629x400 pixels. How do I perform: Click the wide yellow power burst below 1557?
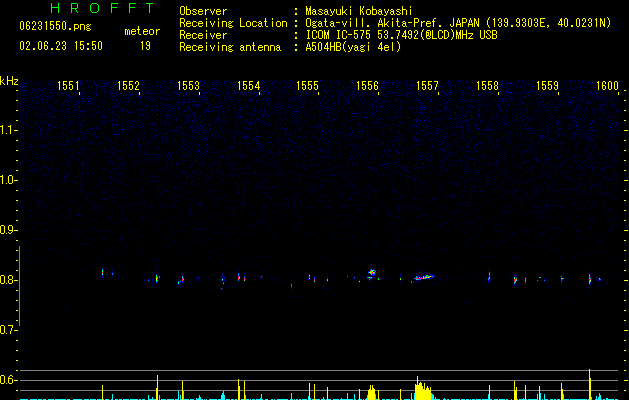pos(423,391)
